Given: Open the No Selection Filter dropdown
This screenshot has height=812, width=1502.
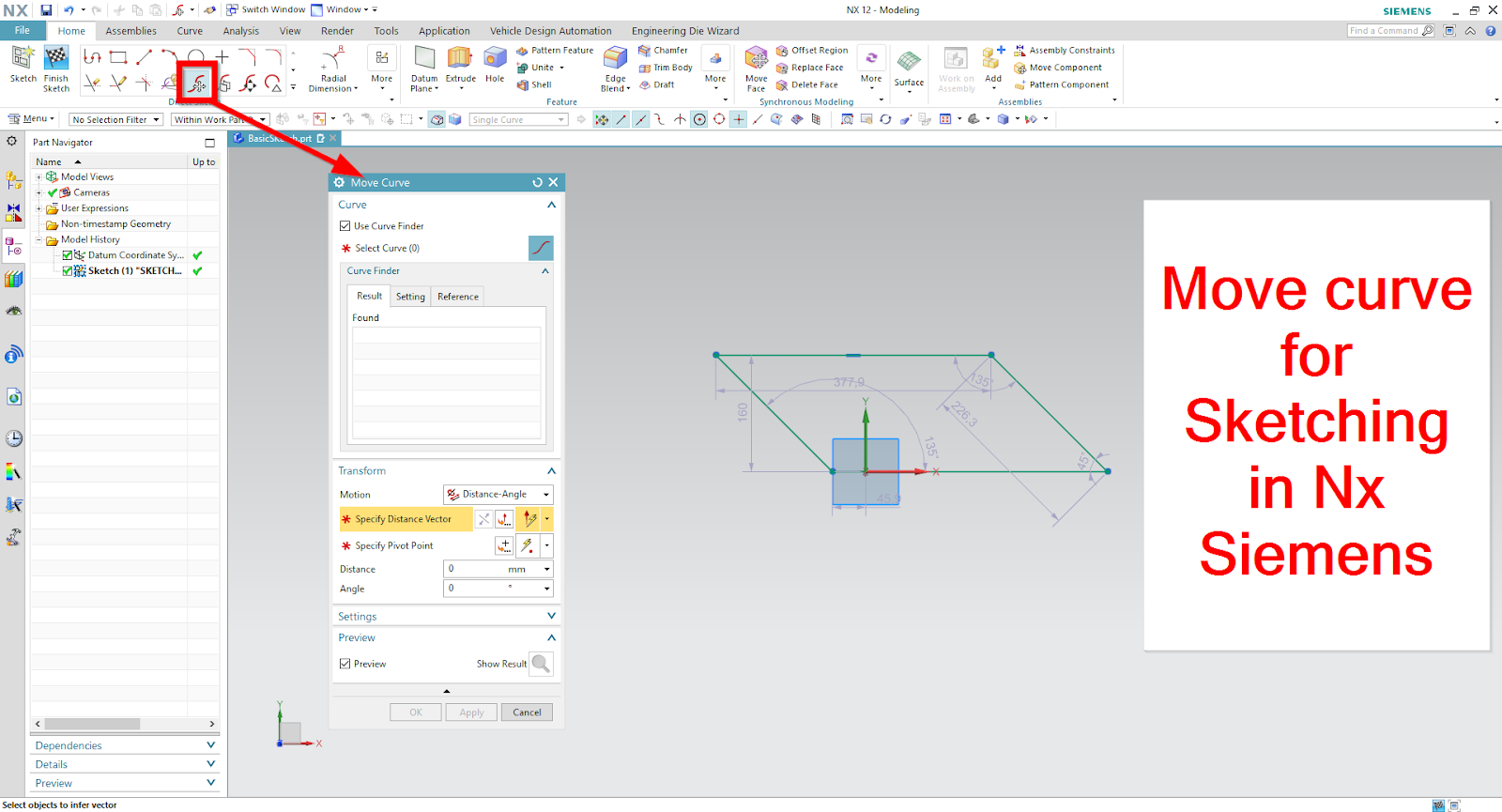Looking at the screenshot, I should (116, 120).
